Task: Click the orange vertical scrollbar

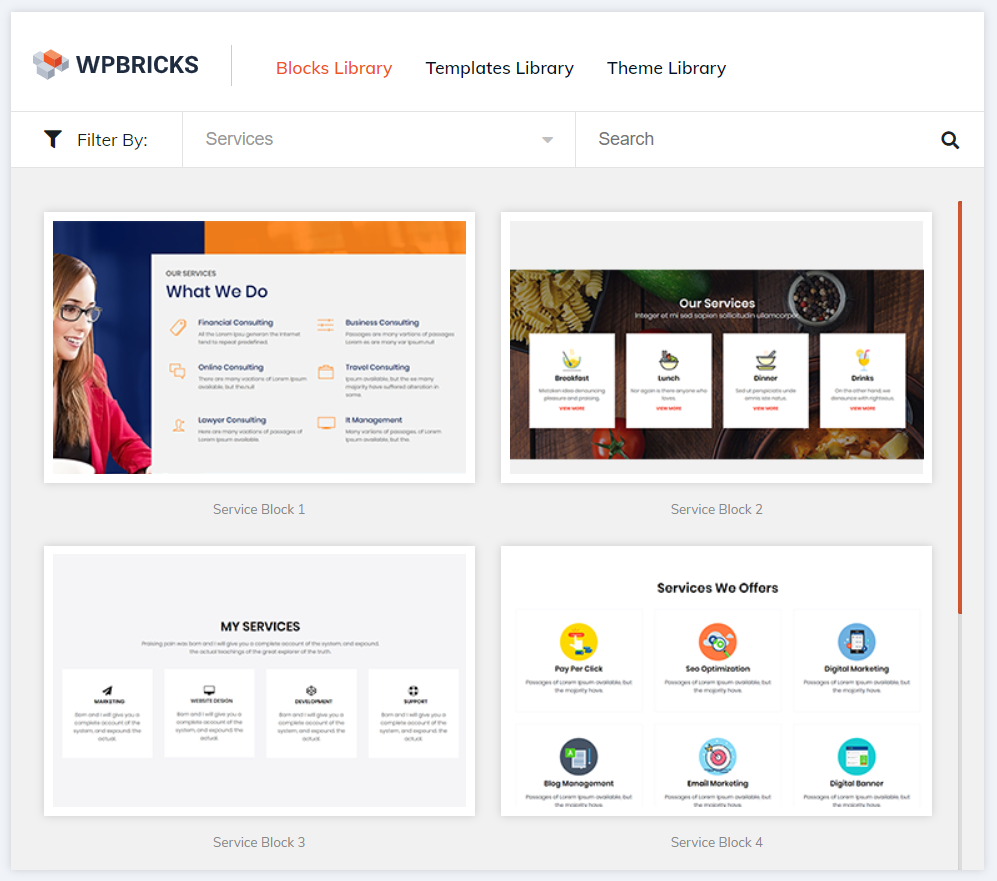Action: (960, 407)
